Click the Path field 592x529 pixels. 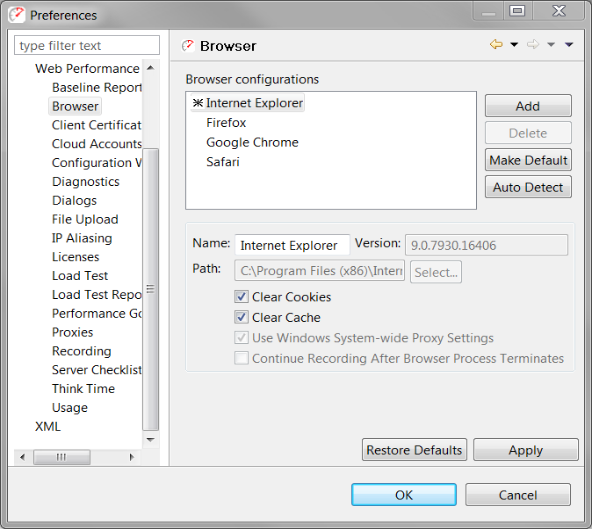(319, 270)
